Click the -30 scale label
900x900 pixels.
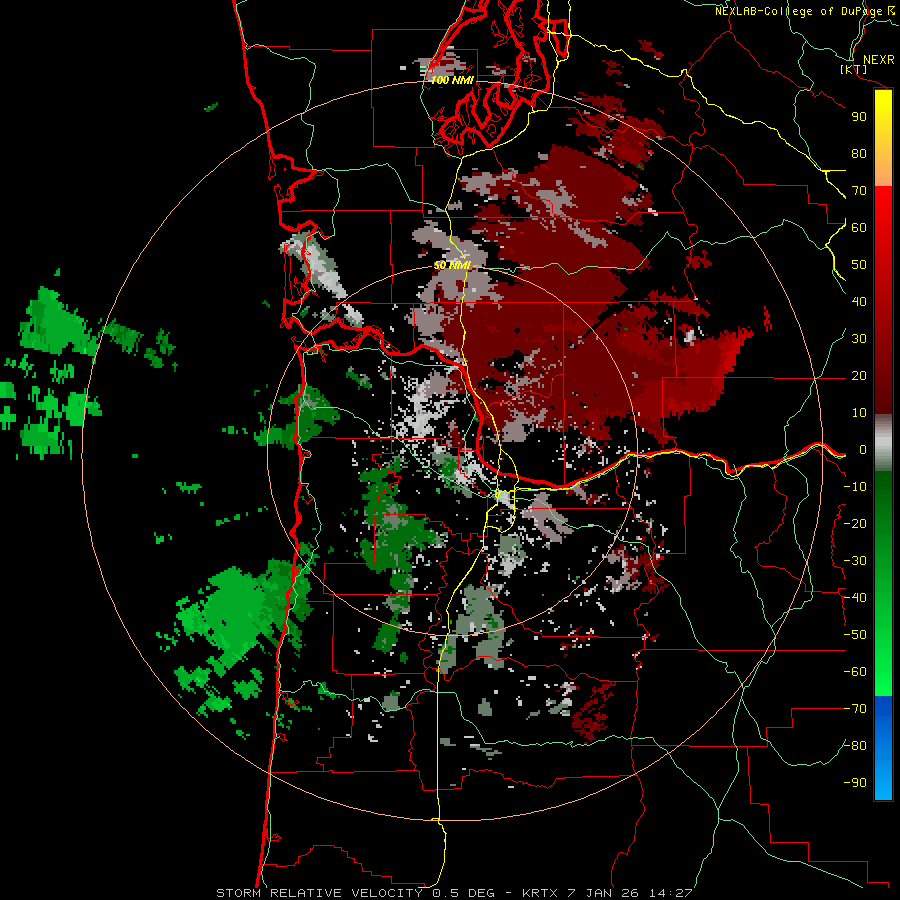click(x=855, y=561)
